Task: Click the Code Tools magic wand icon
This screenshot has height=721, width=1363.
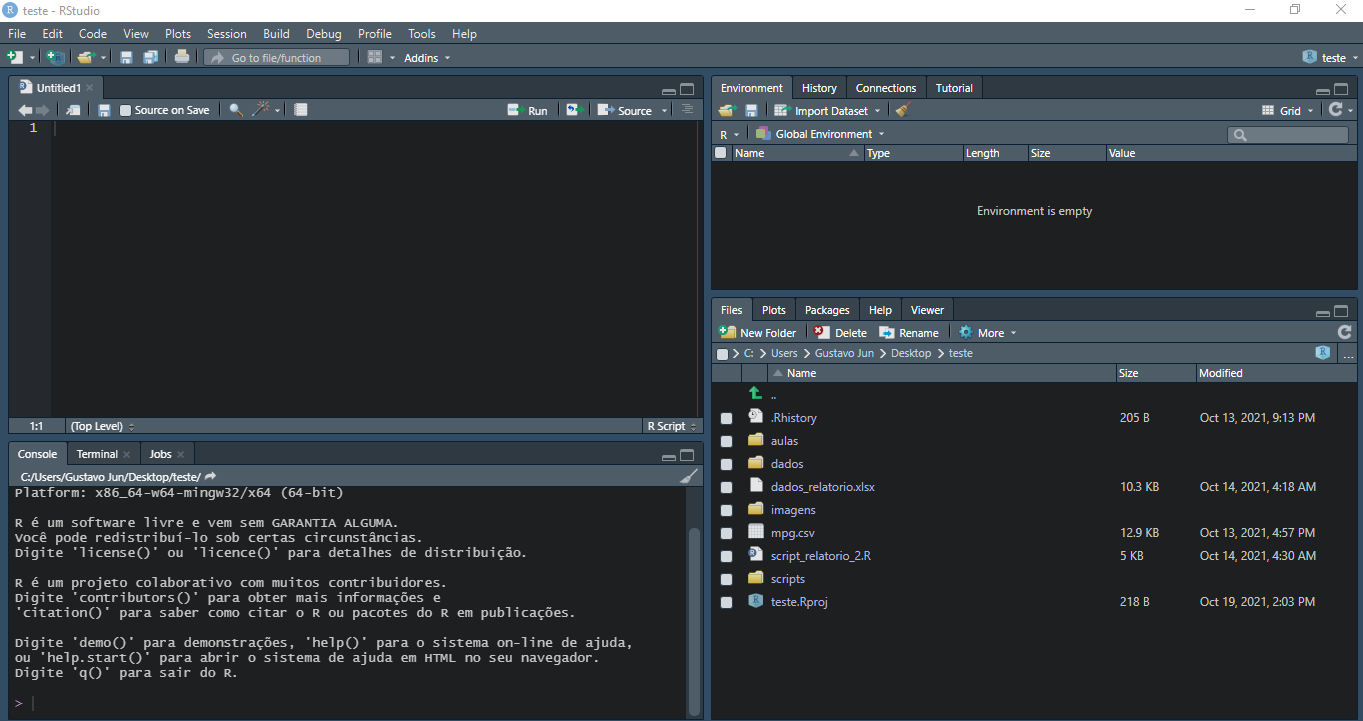Action: tap(261, 110)
